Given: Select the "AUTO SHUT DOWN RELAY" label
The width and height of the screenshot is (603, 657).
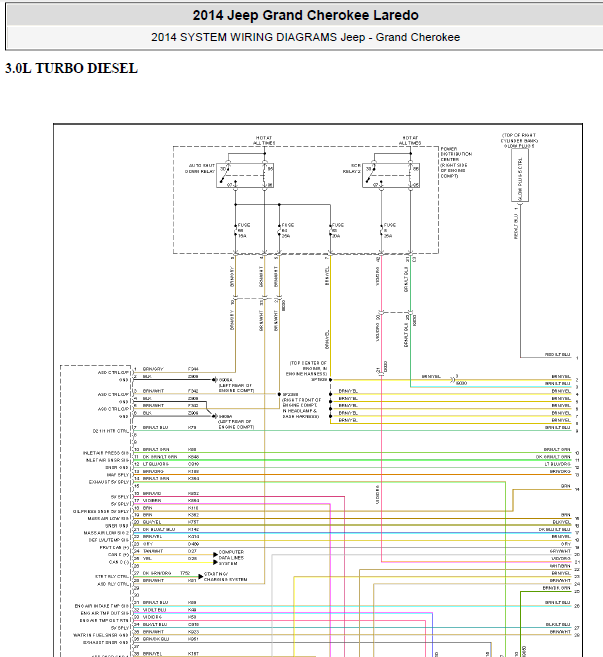Looking at the screenshot, I should [200, 168].
